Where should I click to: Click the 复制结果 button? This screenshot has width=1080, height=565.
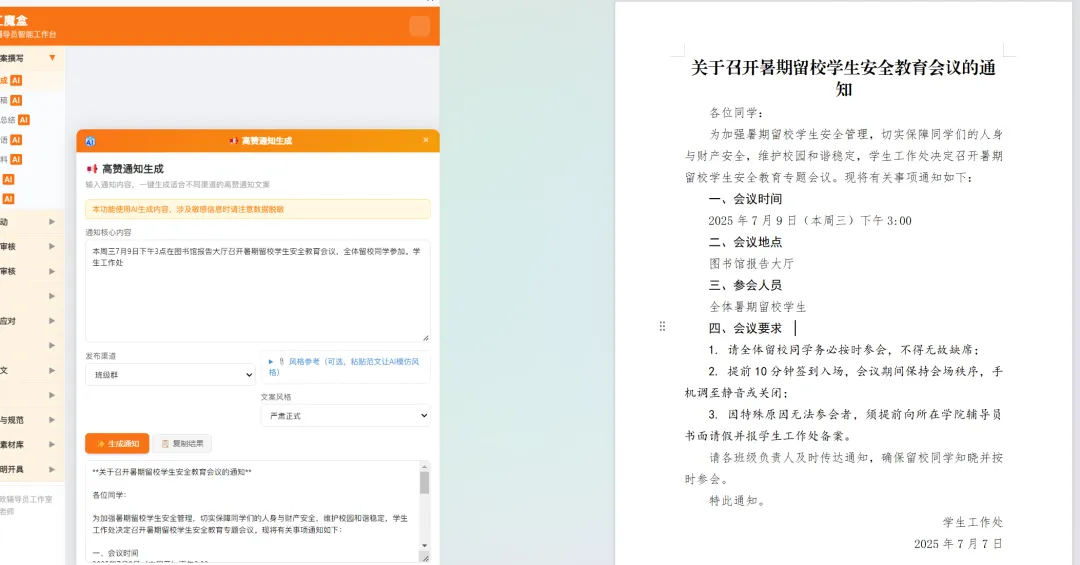coord(183,444)
